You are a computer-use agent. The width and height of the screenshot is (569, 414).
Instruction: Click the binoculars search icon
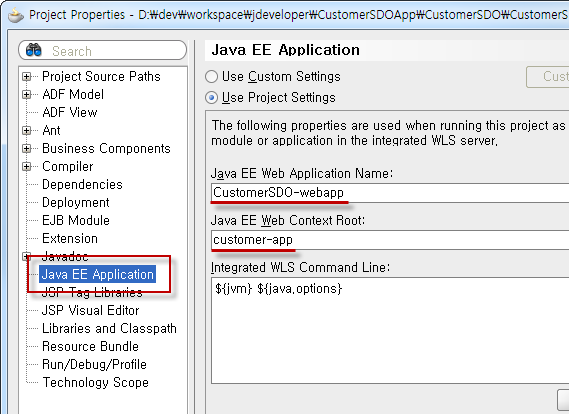pyautogui.click(x=34, y=50)
